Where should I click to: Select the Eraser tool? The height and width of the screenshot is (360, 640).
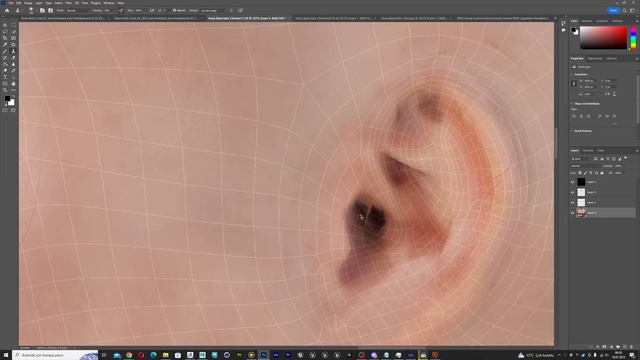tap(13, 58)
